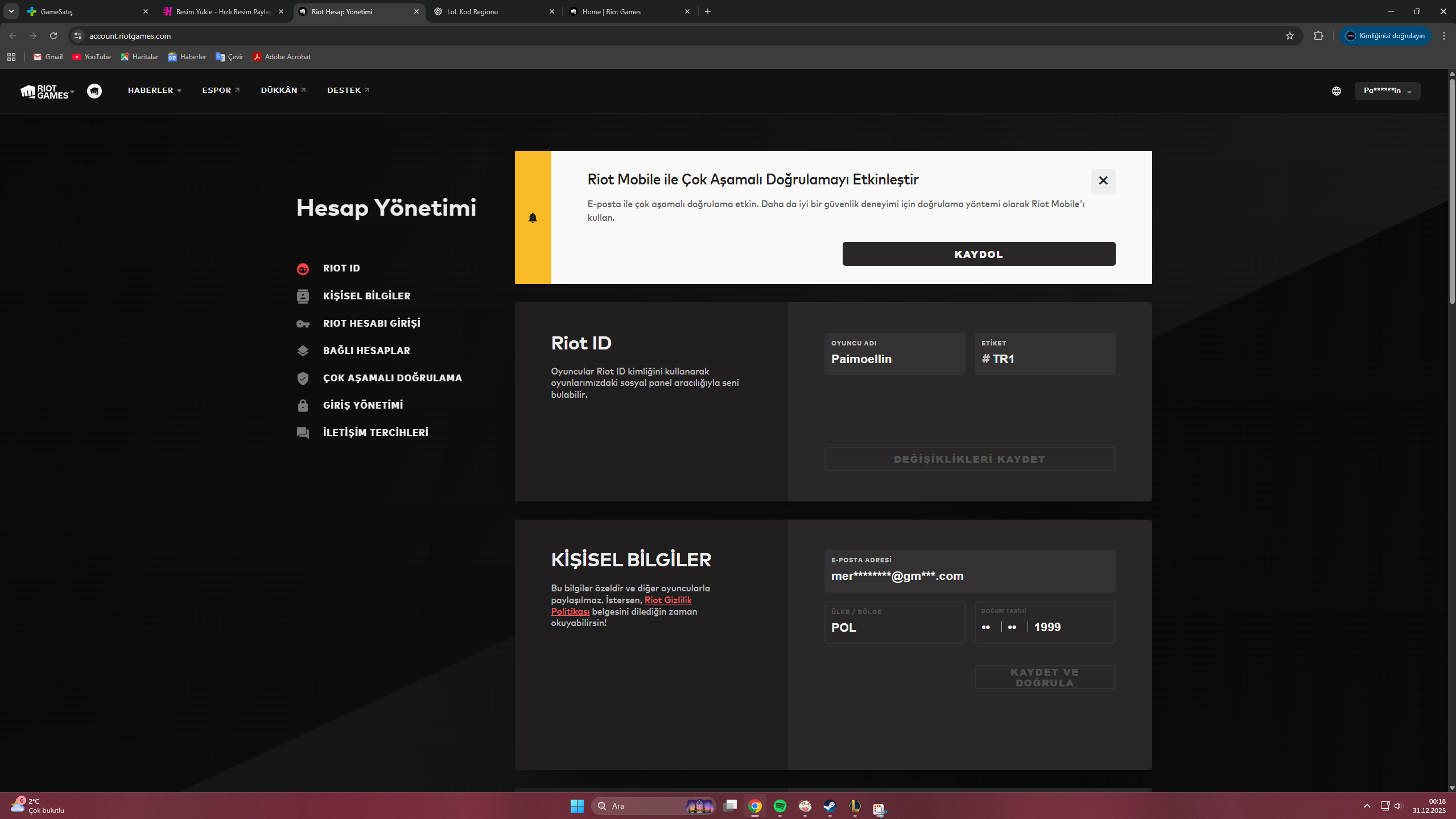Screen dimensions: 1456x819
Task: Open the YouTube bookmark
Action: click(x=92, y=57)
